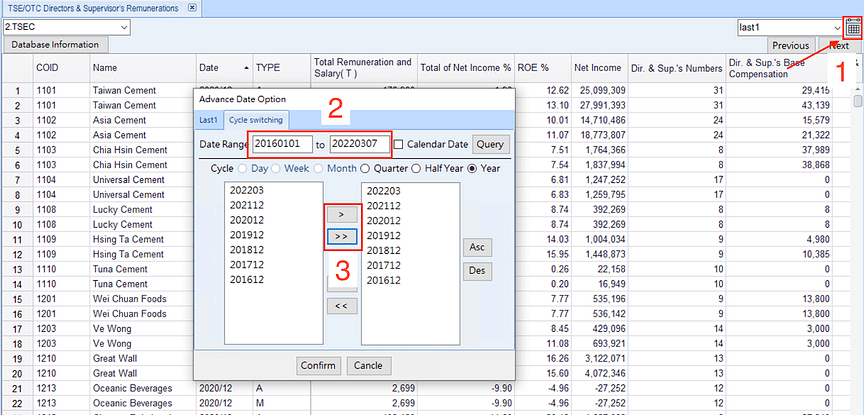Click the single right arrow move button

click(x=342, y=214)
